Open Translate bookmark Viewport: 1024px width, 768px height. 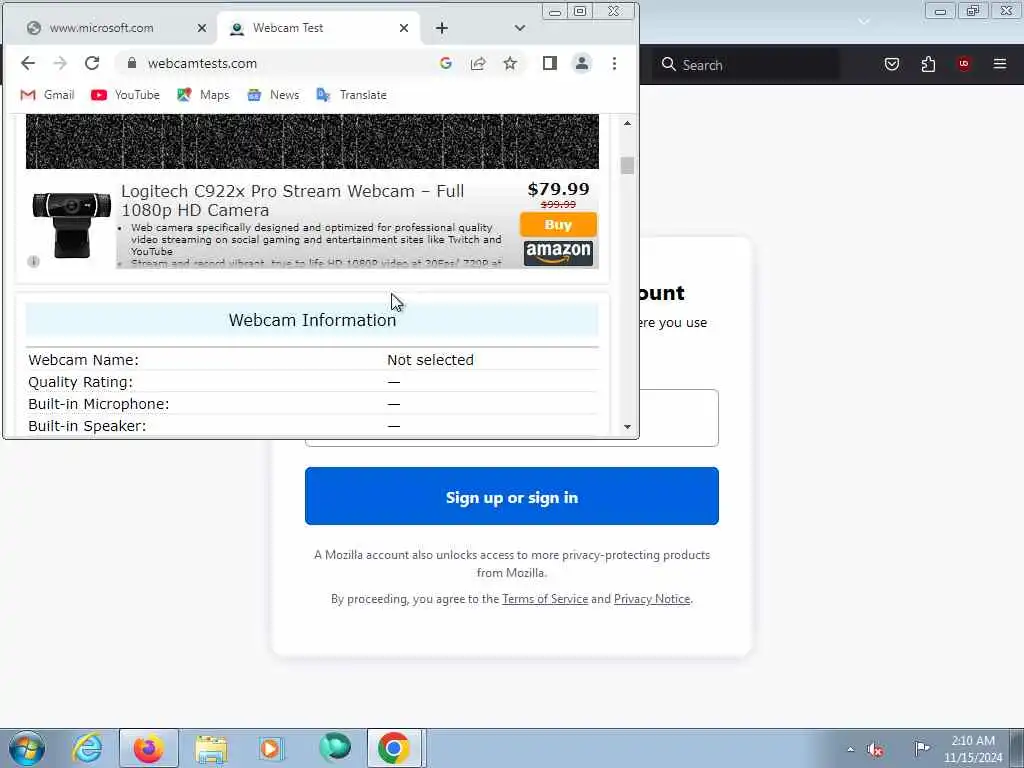(x=351, y=95)
